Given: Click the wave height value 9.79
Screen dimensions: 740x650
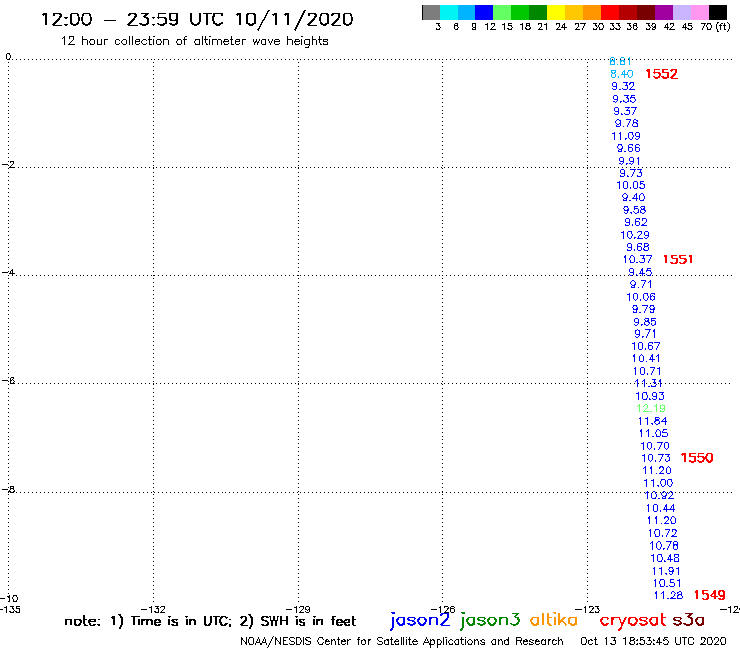Looking at the screenshot, I should click(x=643, y=309).
